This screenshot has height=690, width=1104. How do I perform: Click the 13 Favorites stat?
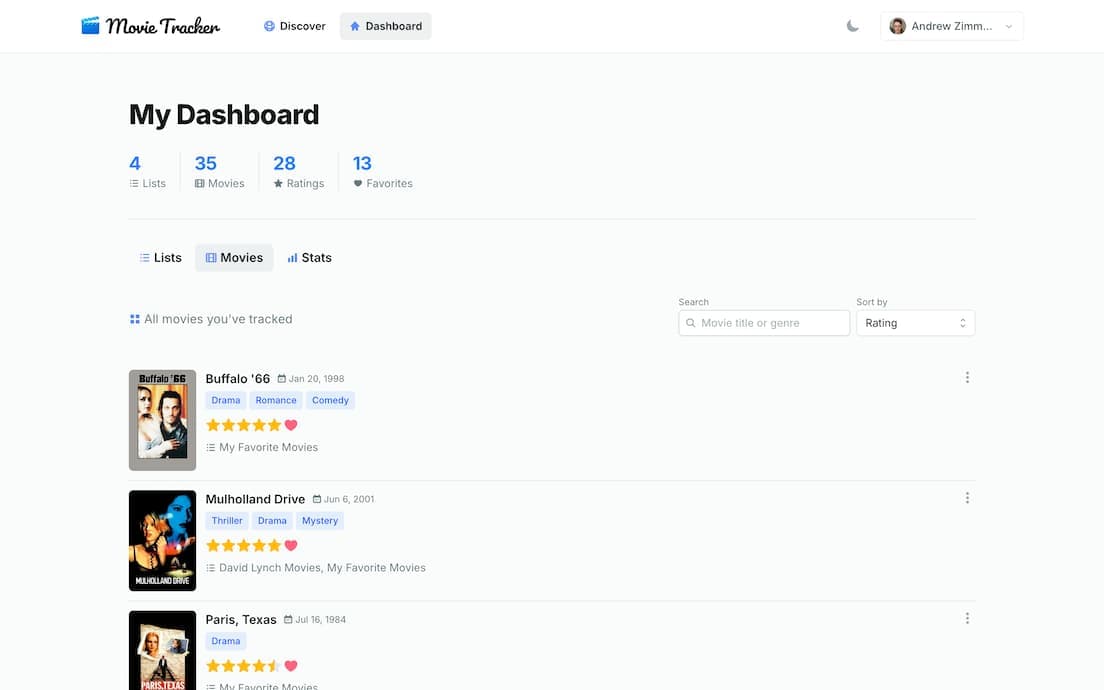pyautogui.click(x=382, y=172)
